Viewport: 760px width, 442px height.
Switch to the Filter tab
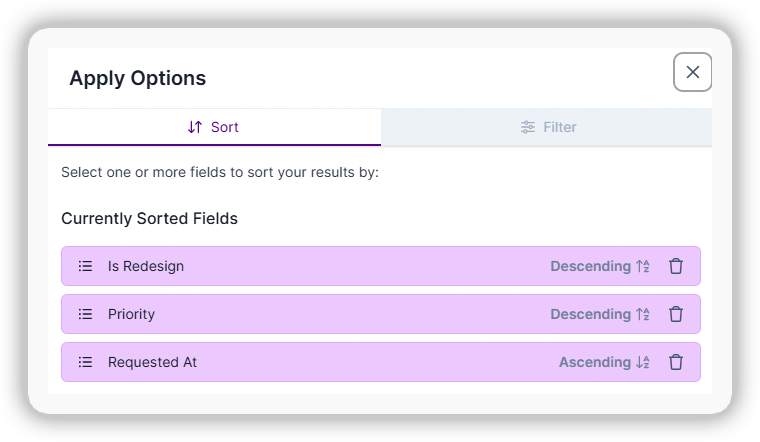pyautogui.click(x=547, y=127)
